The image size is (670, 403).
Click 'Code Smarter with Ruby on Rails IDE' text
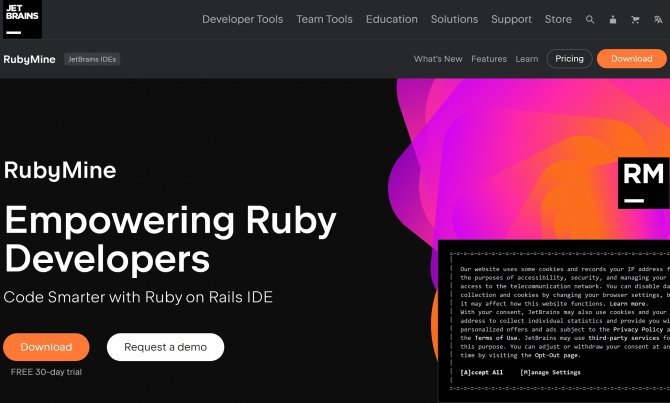pyautogui.click(x=138, y=297)
